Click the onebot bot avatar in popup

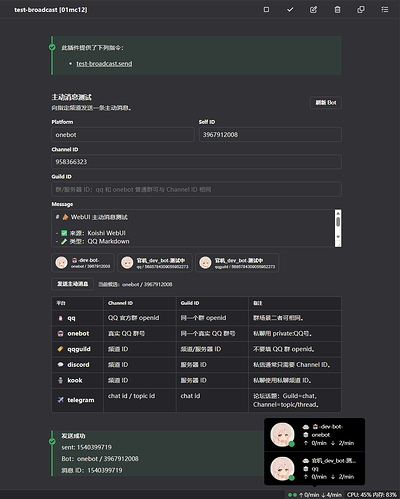point(282,435)
